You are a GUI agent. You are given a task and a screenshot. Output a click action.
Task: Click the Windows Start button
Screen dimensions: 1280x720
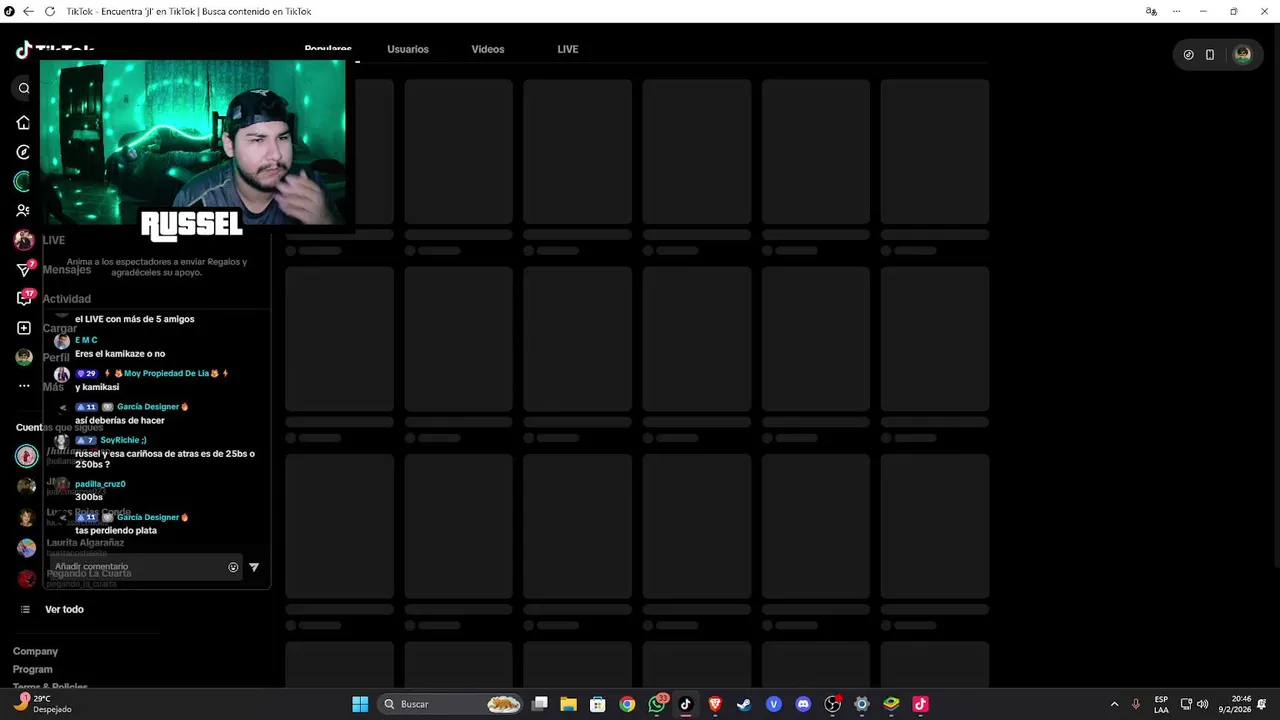[x=360, y=704]
